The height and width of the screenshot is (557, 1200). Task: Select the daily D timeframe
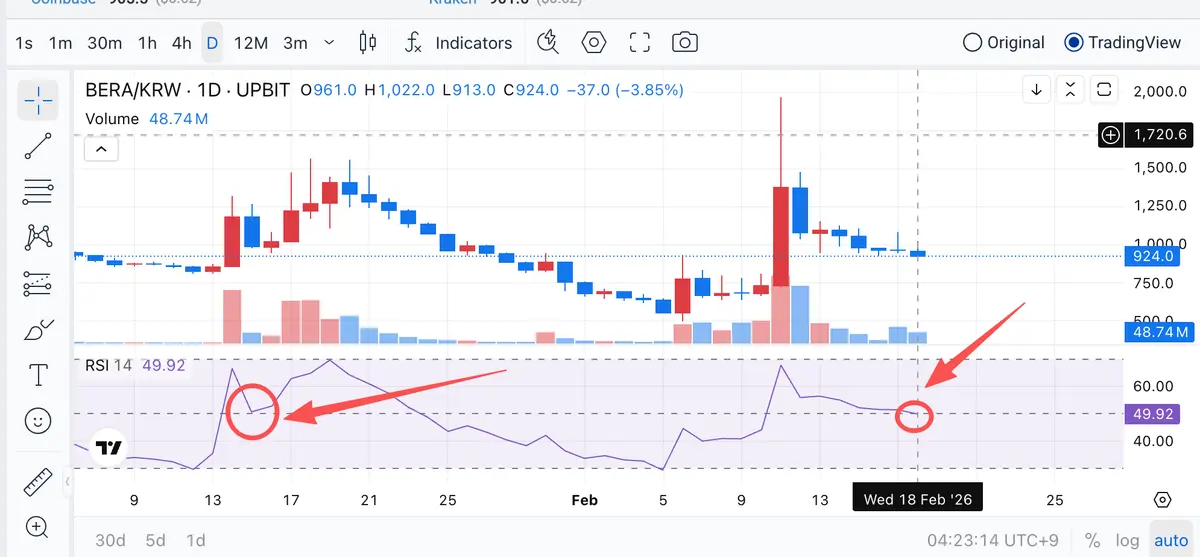coord(212,43)
